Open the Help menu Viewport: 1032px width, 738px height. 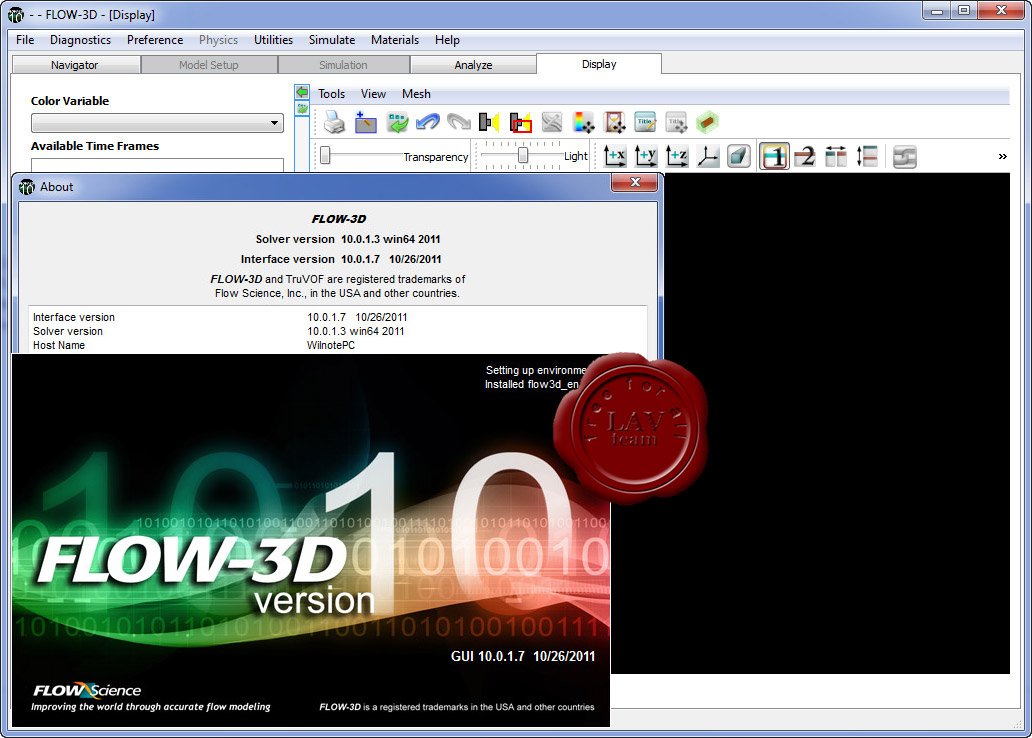point(447,40)
